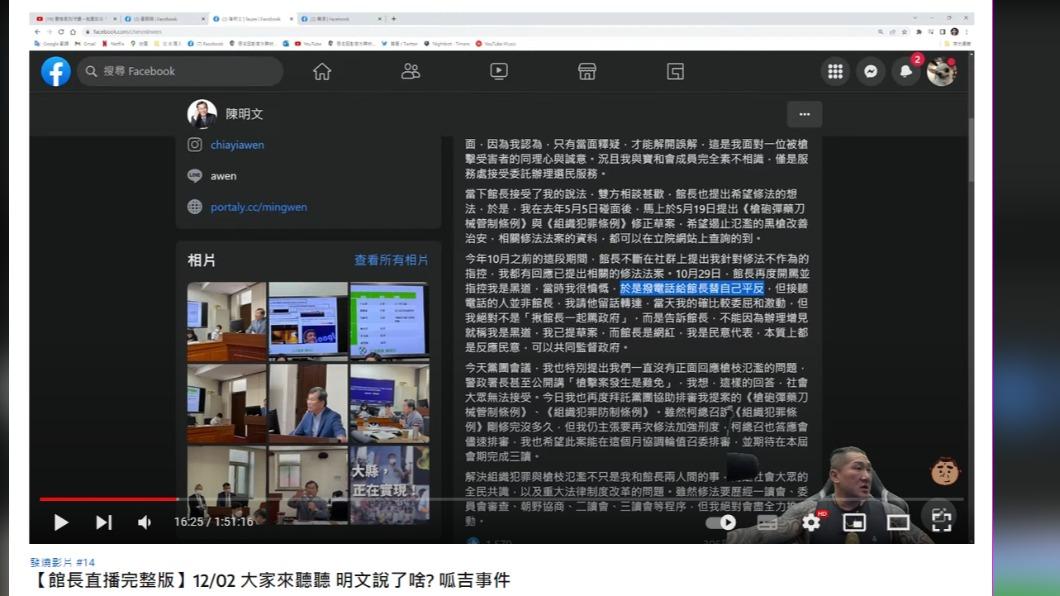This screenshot has width=1060, height=596.
Task: Open a new browser tab plus button
Action: coord(393,19)
